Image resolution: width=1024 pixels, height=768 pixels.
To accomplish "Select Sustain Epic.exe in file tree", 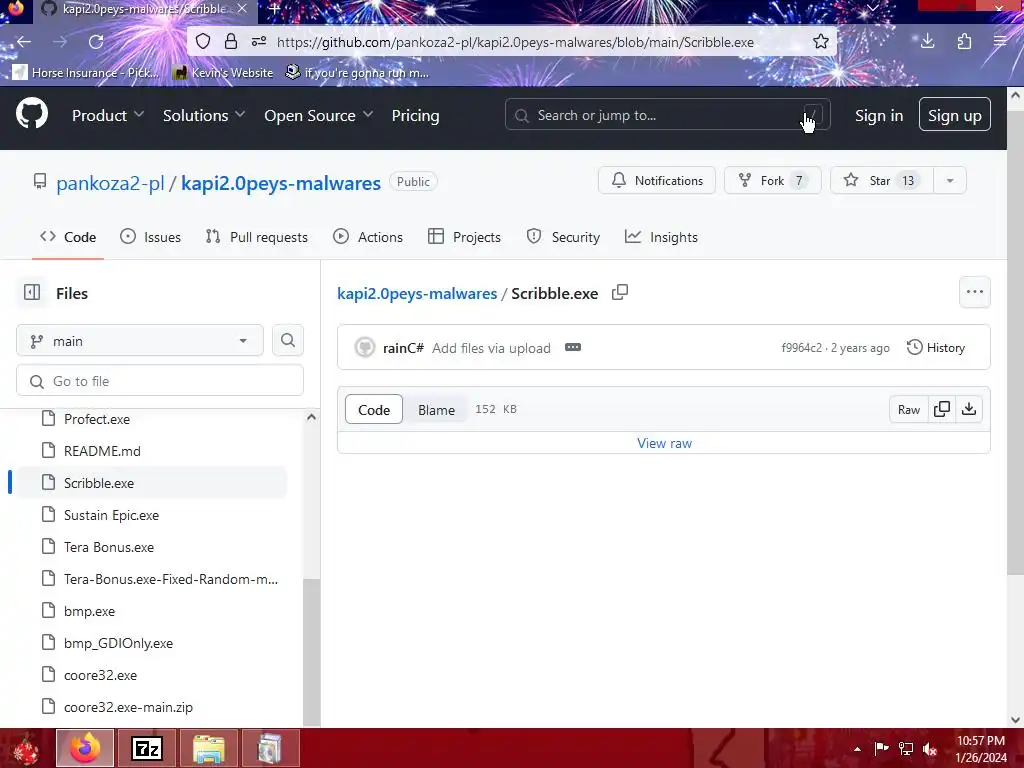I will (112, 515).
